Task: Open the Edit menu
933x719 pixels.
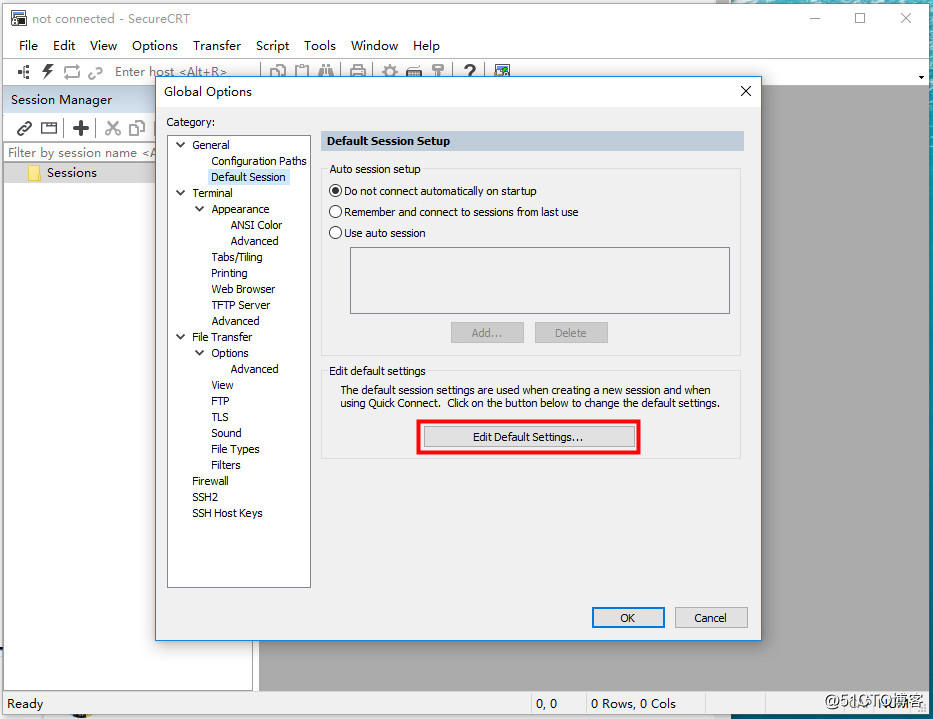Action: click(64, 46)
